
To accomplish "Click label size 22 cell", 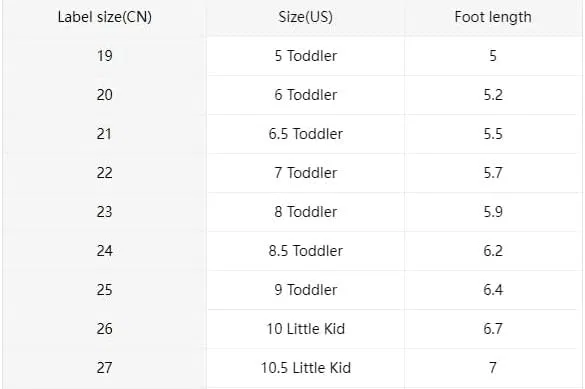I will click(104, 173).
